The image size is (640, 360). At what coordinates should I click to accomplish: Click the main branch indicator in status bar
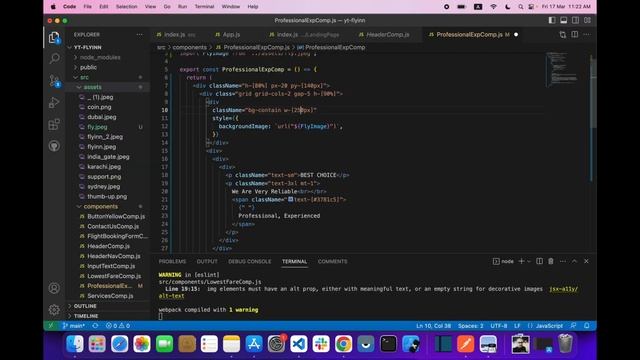point(73,326)
